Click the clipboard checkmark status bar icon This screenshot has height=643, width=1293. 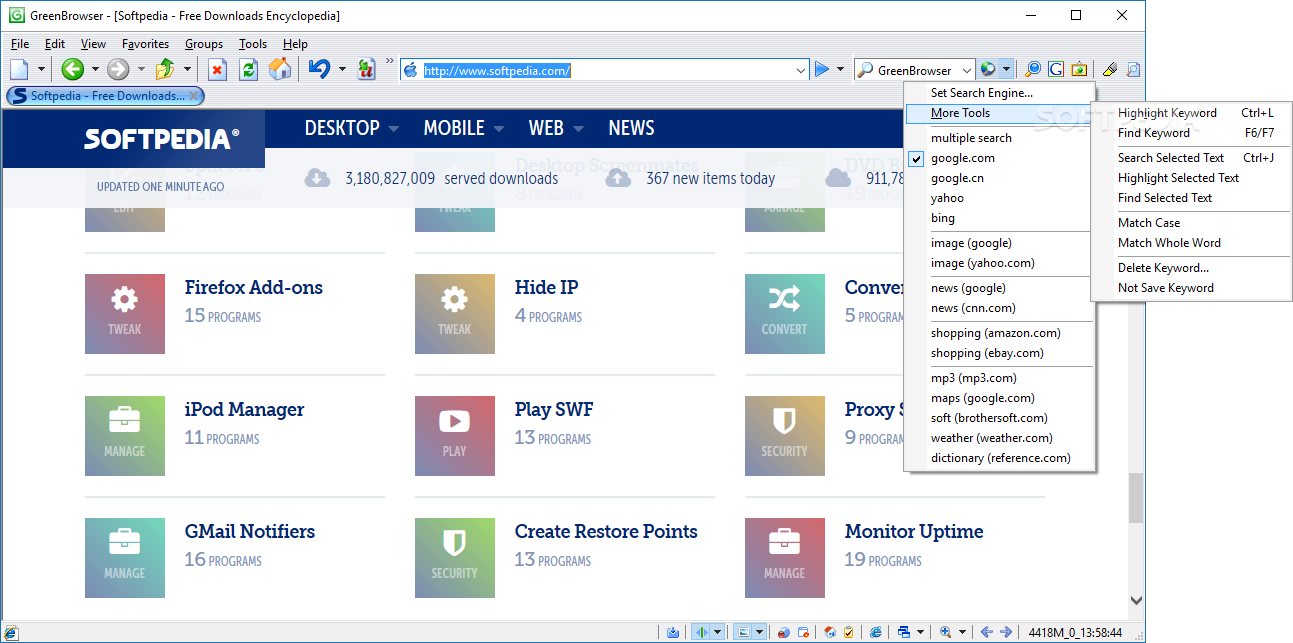click(x=848, y=632)
